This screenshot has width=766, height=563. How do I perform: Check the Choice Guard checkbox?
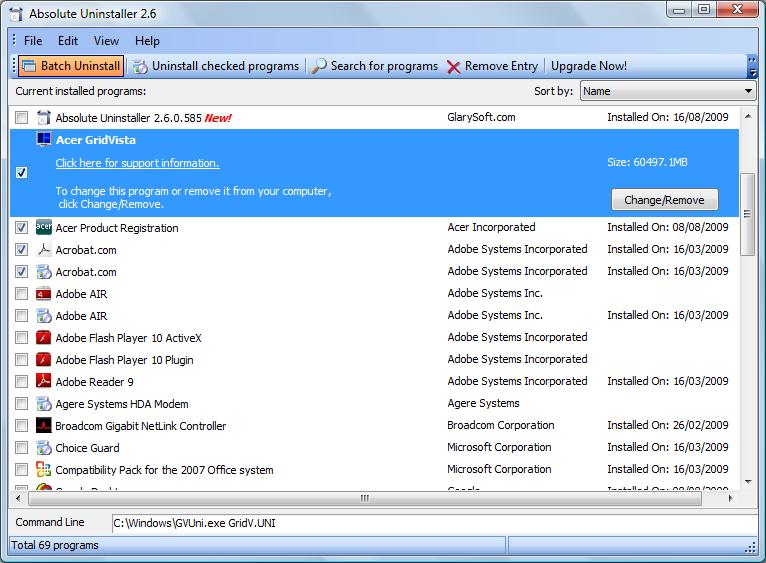pos(22,448)
